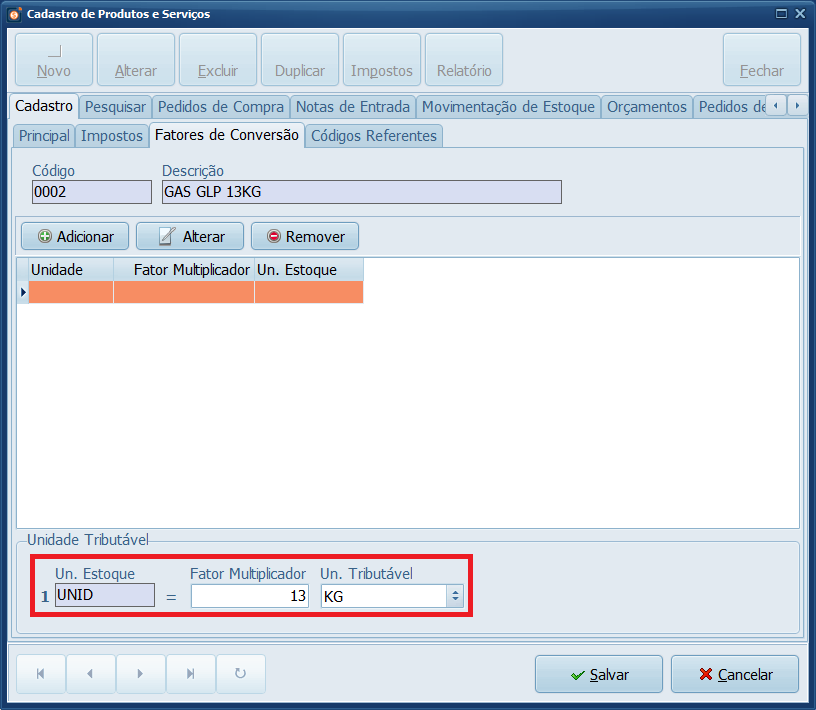Save changes with Salvar button
Viewport: 816px width, 710px height.
click(x=598, y=674)
